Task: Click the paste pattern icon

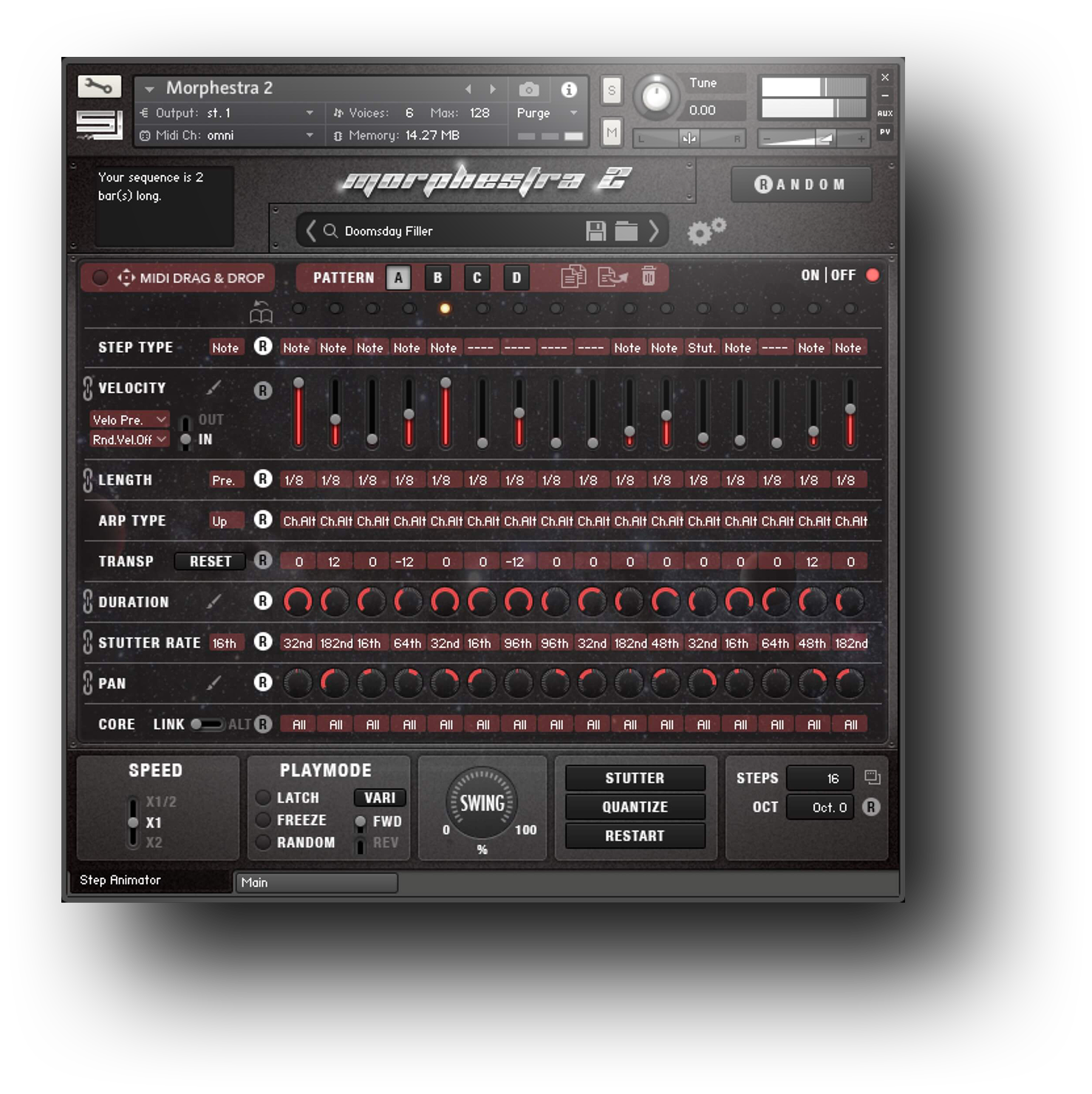Action: tap(612, 277)
